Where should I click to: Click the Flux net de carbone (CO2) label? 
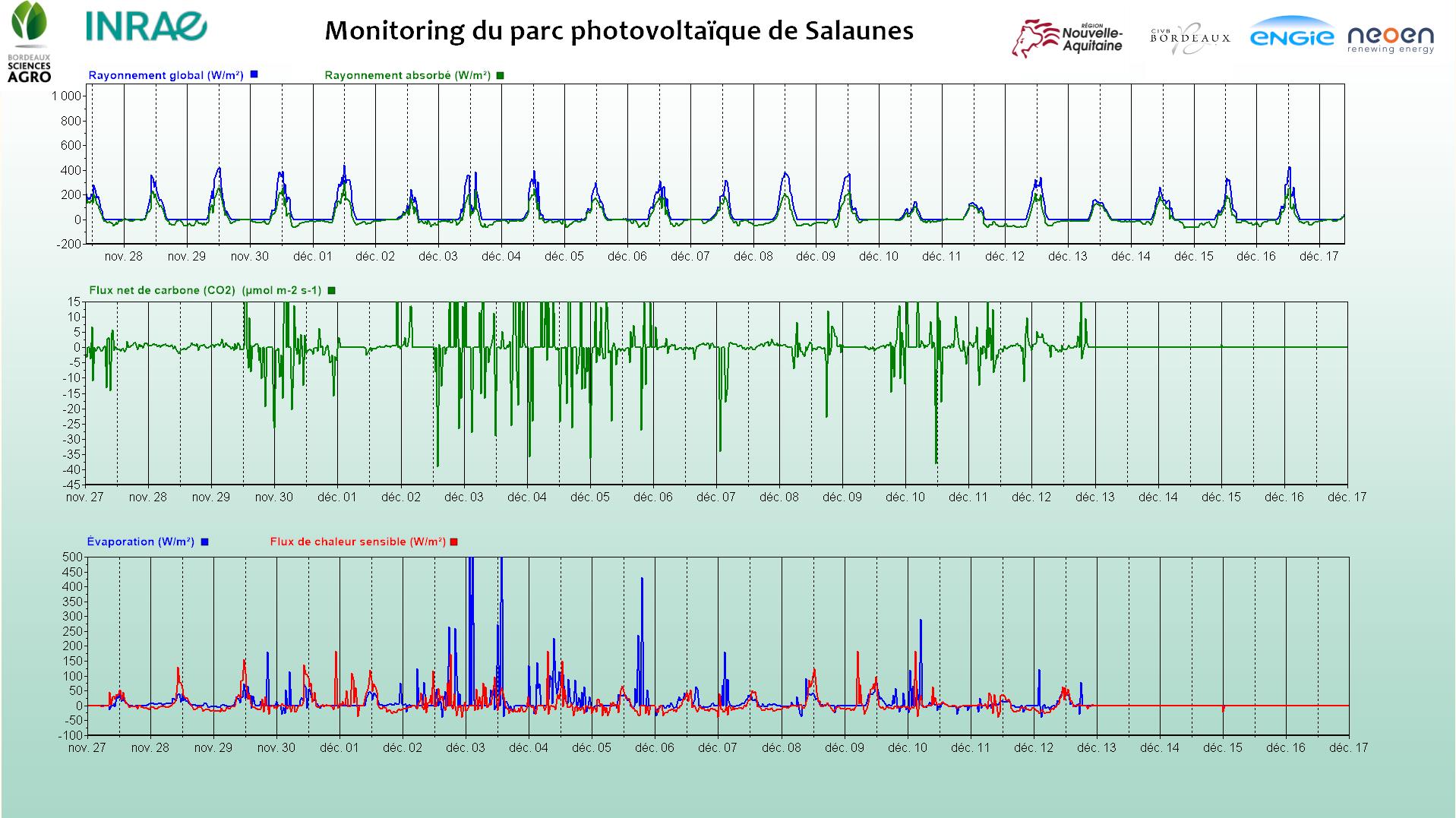point(205,290)
